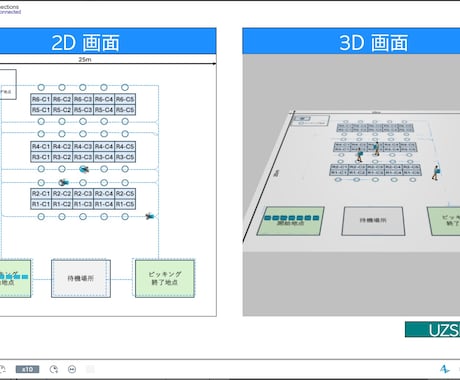Select rack cell R1-C4
The width and height of the screenshot is (460, 380).
(x=104, y=204)
